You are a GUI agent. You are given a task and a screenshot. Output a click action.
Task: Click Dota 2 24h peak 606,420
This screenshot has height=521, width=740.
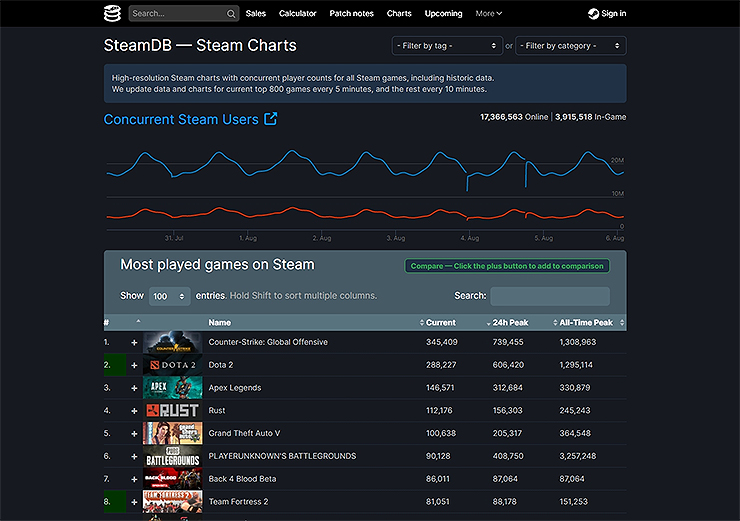click(x=508, y=365)
